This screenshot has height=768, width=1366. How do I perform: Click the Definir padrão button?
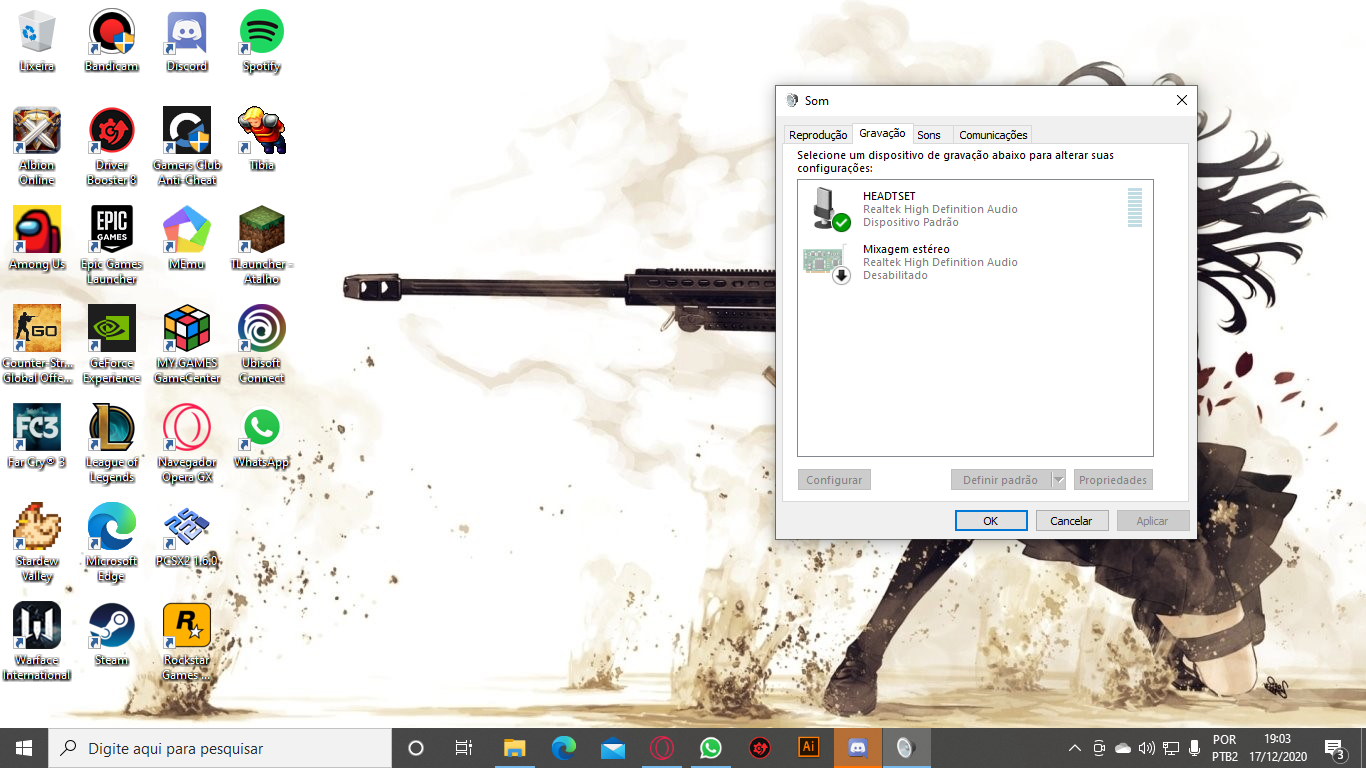tap(1000, 480)
